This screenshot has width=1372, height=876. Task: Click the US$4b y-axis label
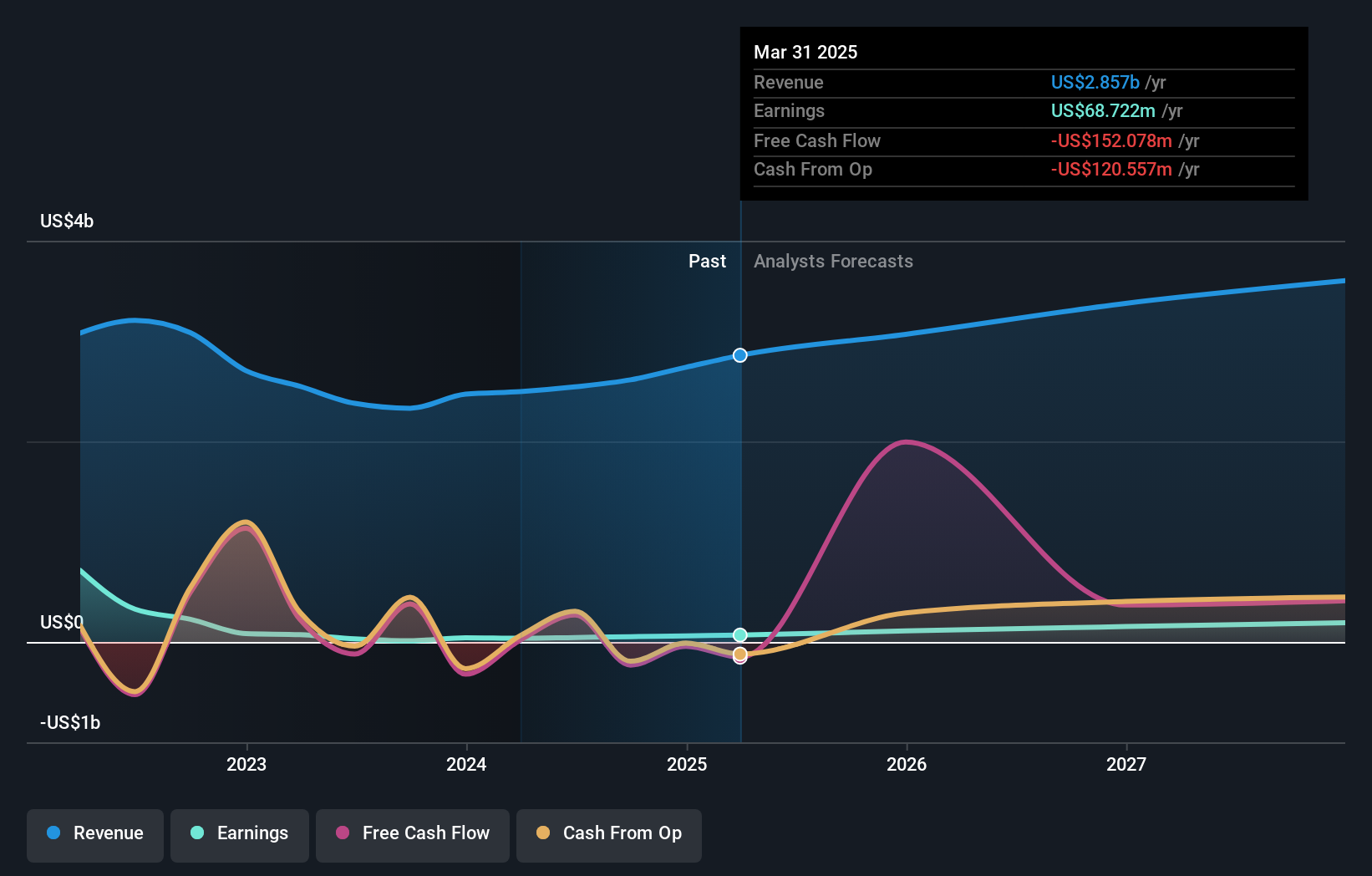click(x=67, y=222)
